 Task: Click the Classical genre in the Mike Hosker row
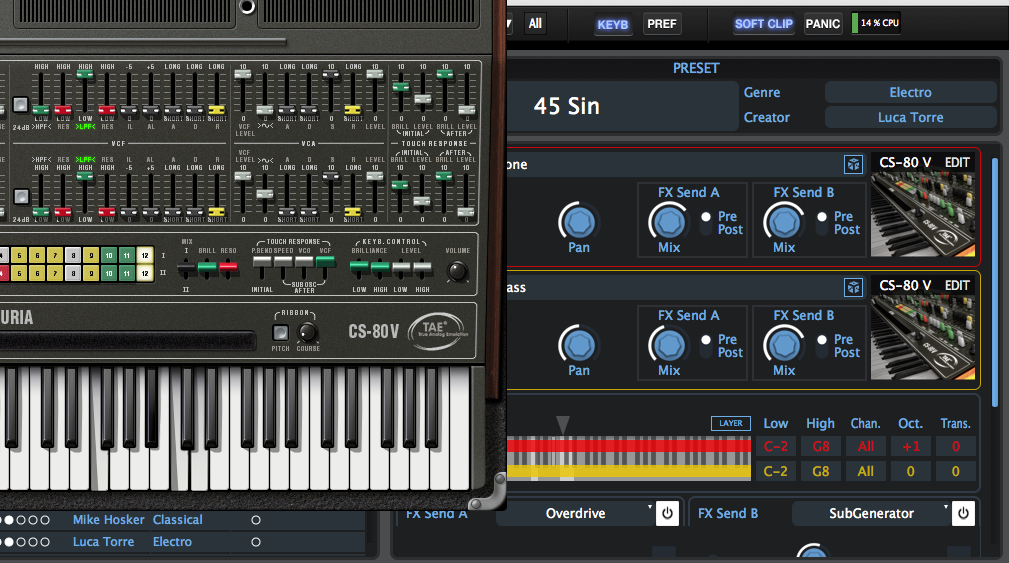[x=178, y=520]
